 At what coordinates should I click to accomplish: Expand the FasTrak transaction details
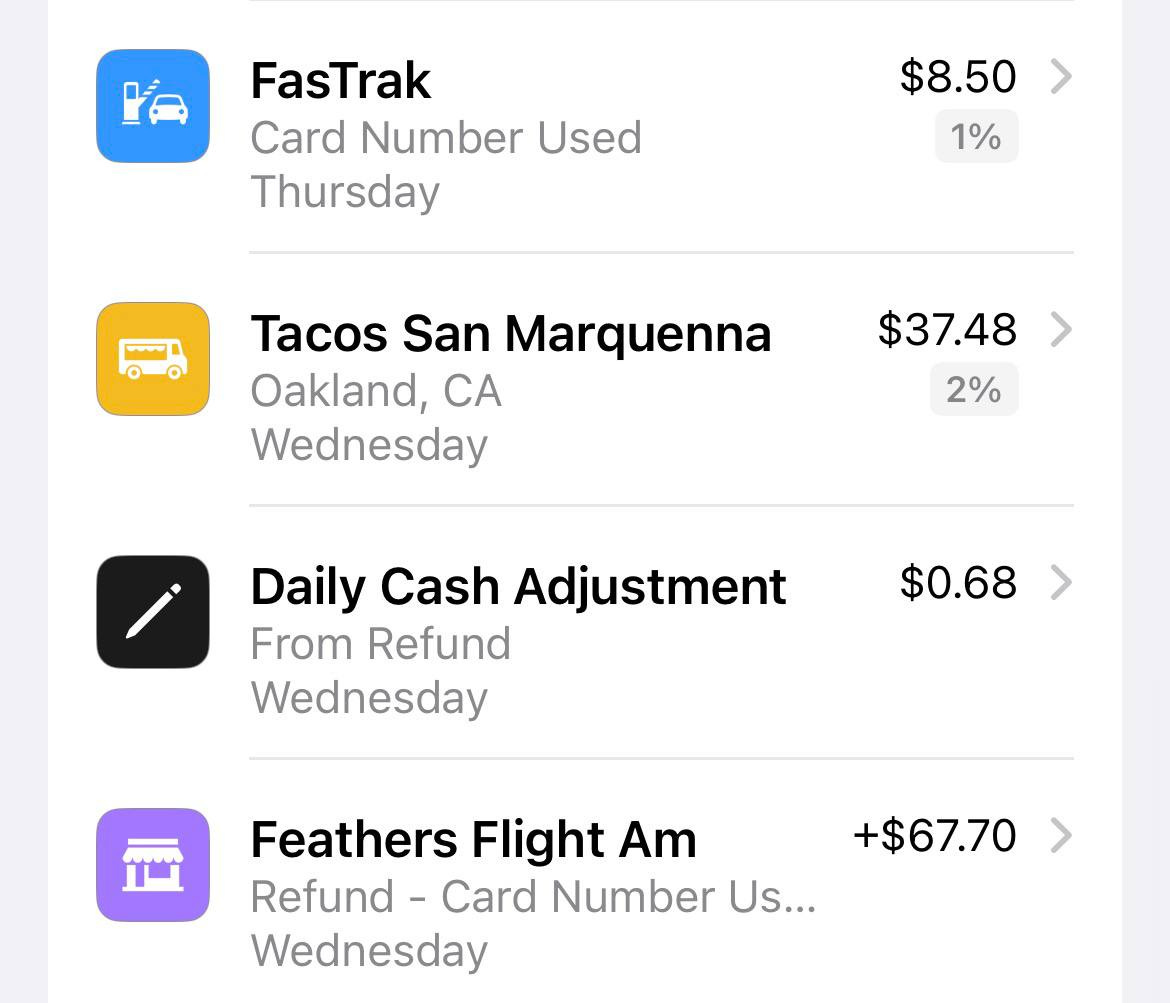tap(1061, 76)
